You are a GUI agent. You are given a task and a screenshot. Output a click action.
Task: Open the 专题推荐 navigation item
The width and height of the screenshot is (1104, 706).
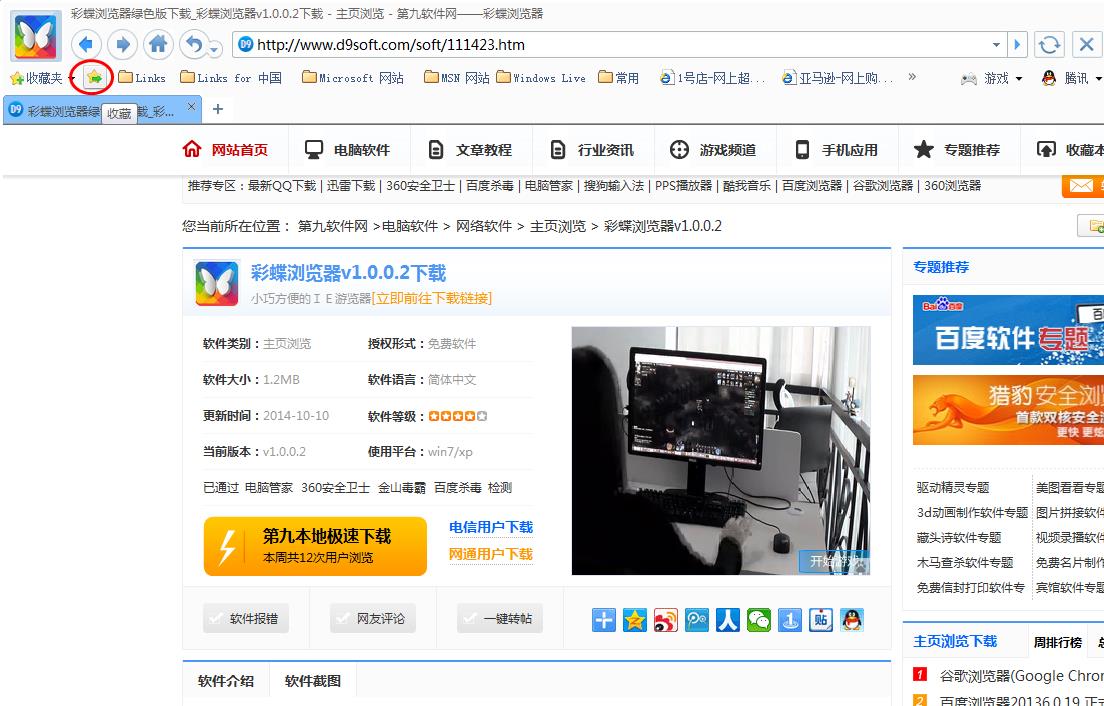click(957, 150)
